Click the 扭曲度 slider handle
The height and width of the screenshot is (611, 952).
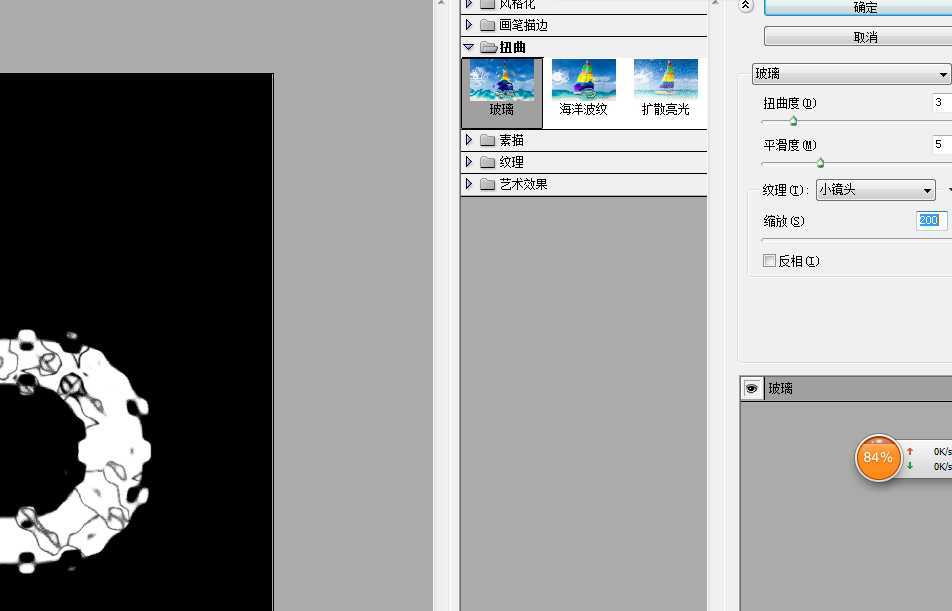click(x=793, y=121)
